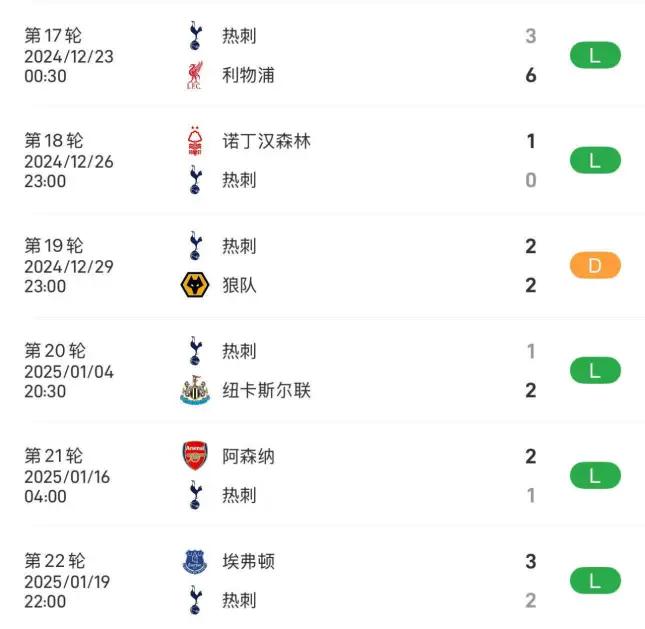Click the L result badge for 第22轮
Image resolution: width=645 pixels, height=629 pixels.
coord(595,580)
